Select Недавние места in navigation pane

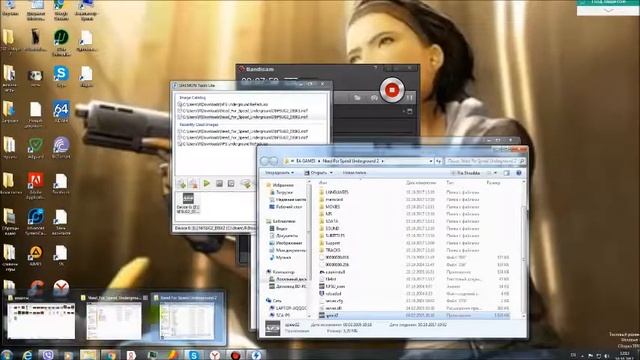(x=287, y=200)
